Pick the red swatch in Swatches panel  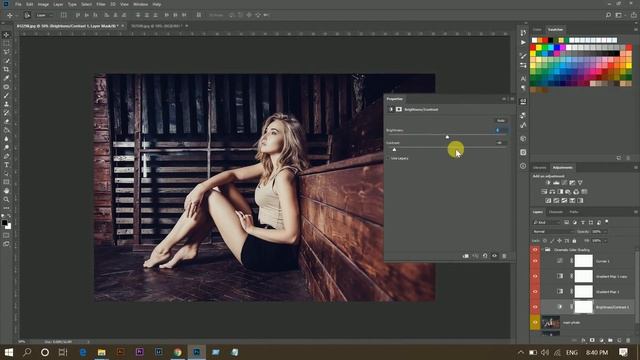[x=533, y=48]
